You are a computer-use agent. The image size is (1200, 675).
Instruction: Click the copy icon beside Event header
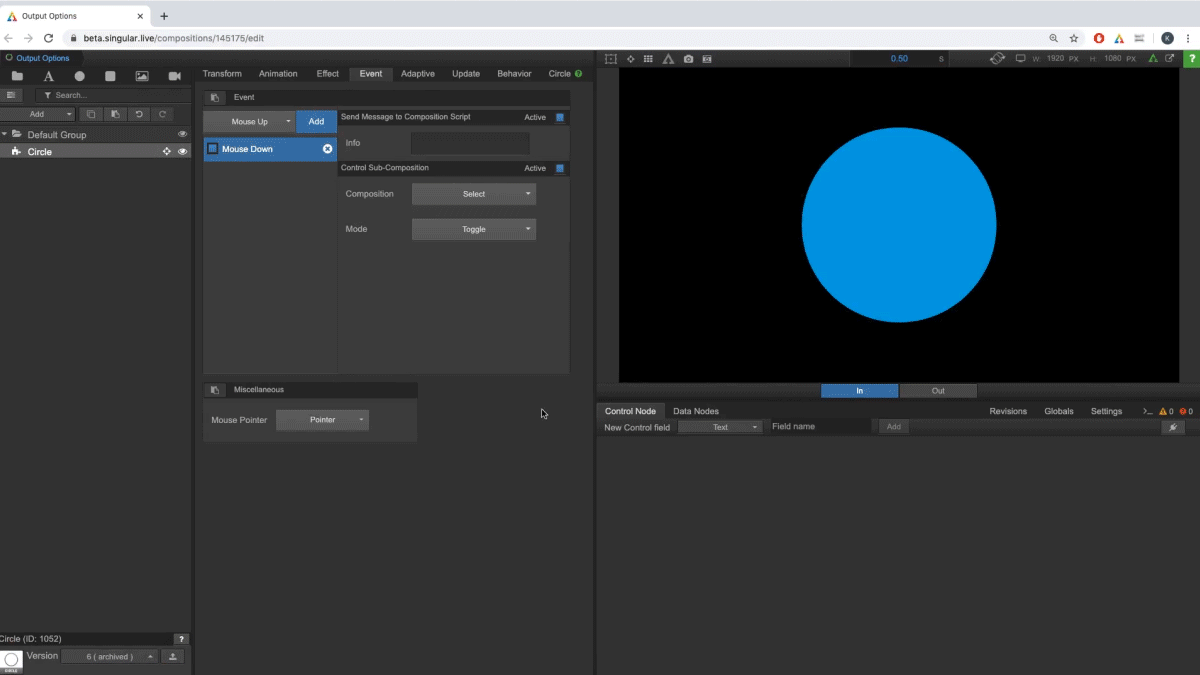(x=215, y=98)
